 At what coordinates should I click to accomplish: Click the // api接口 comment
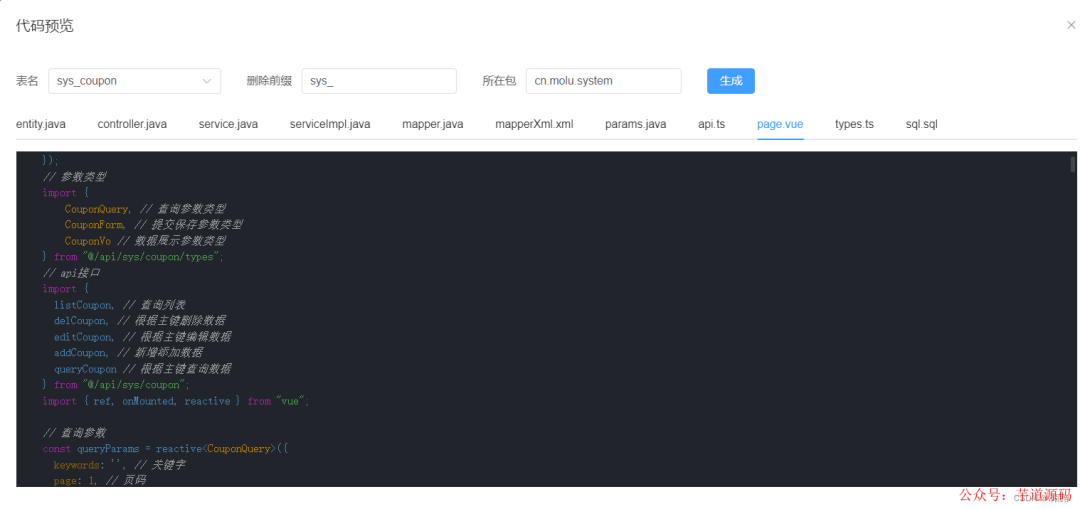point(72,273)
